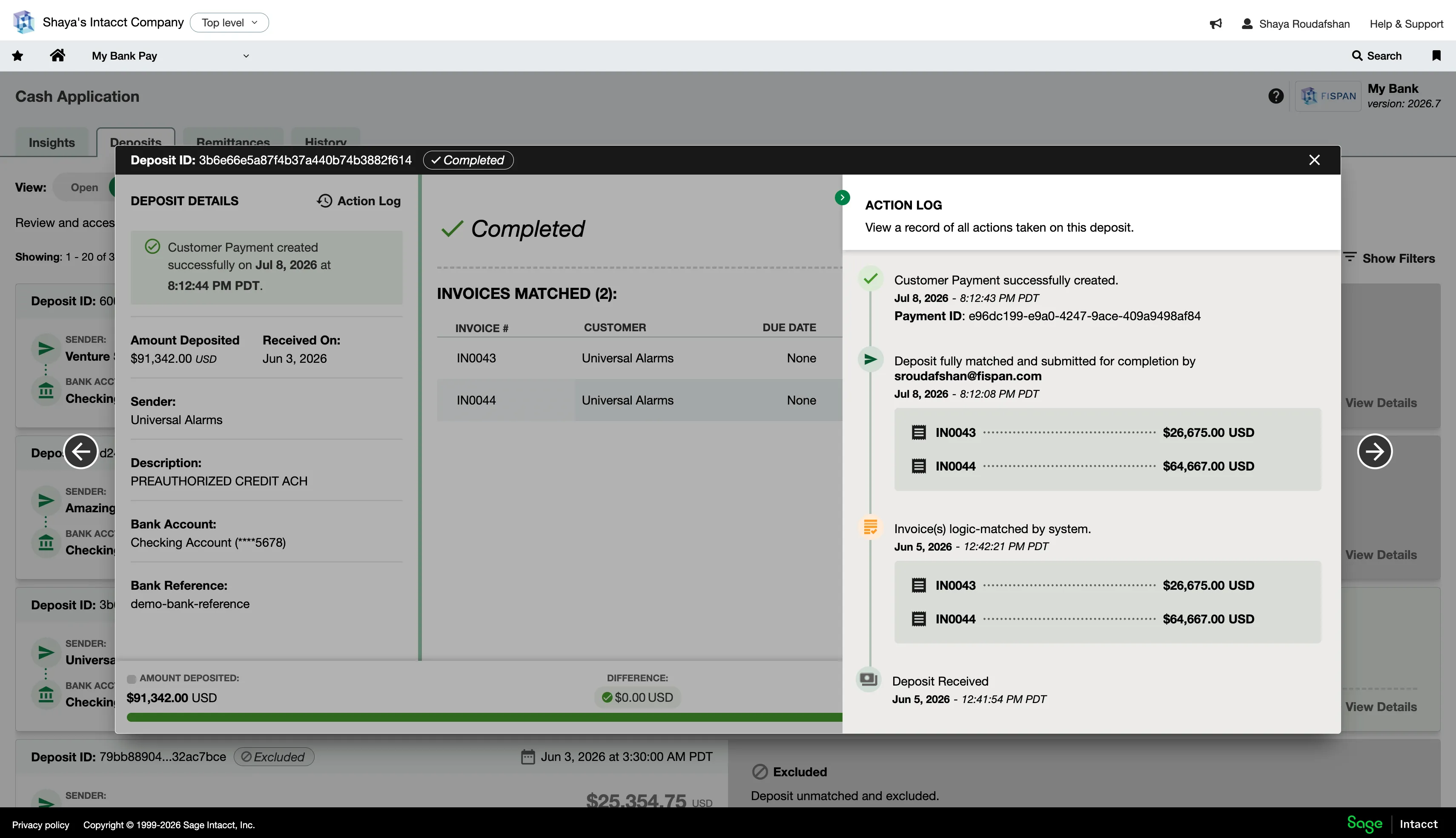1456x838 pixels.
Task: Click the $91,342.00 USD amount deposited footer value
Action: click(172, 697)
